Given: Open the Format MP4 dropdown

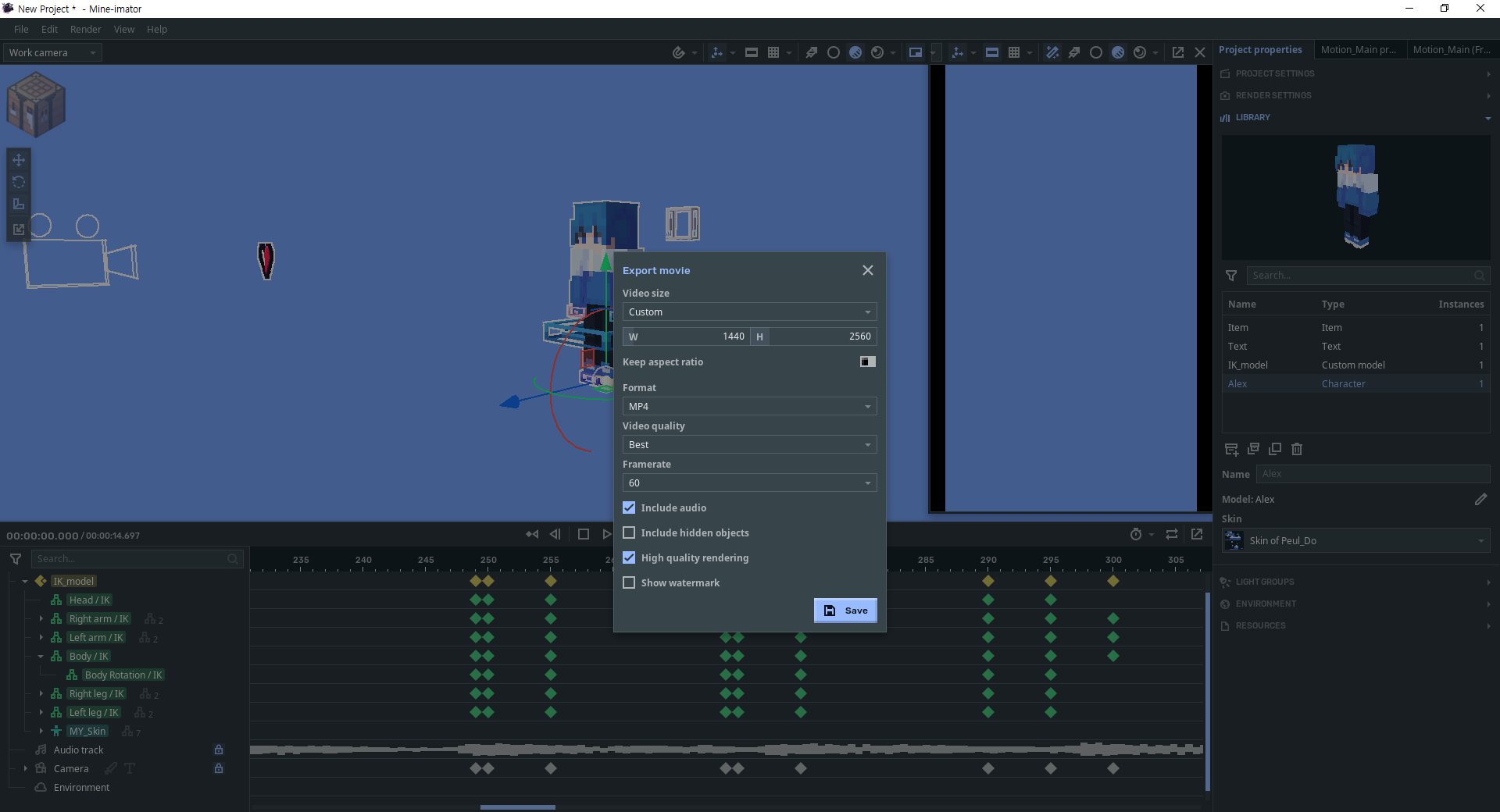Looking at the screenshot, I should [749, 406].
